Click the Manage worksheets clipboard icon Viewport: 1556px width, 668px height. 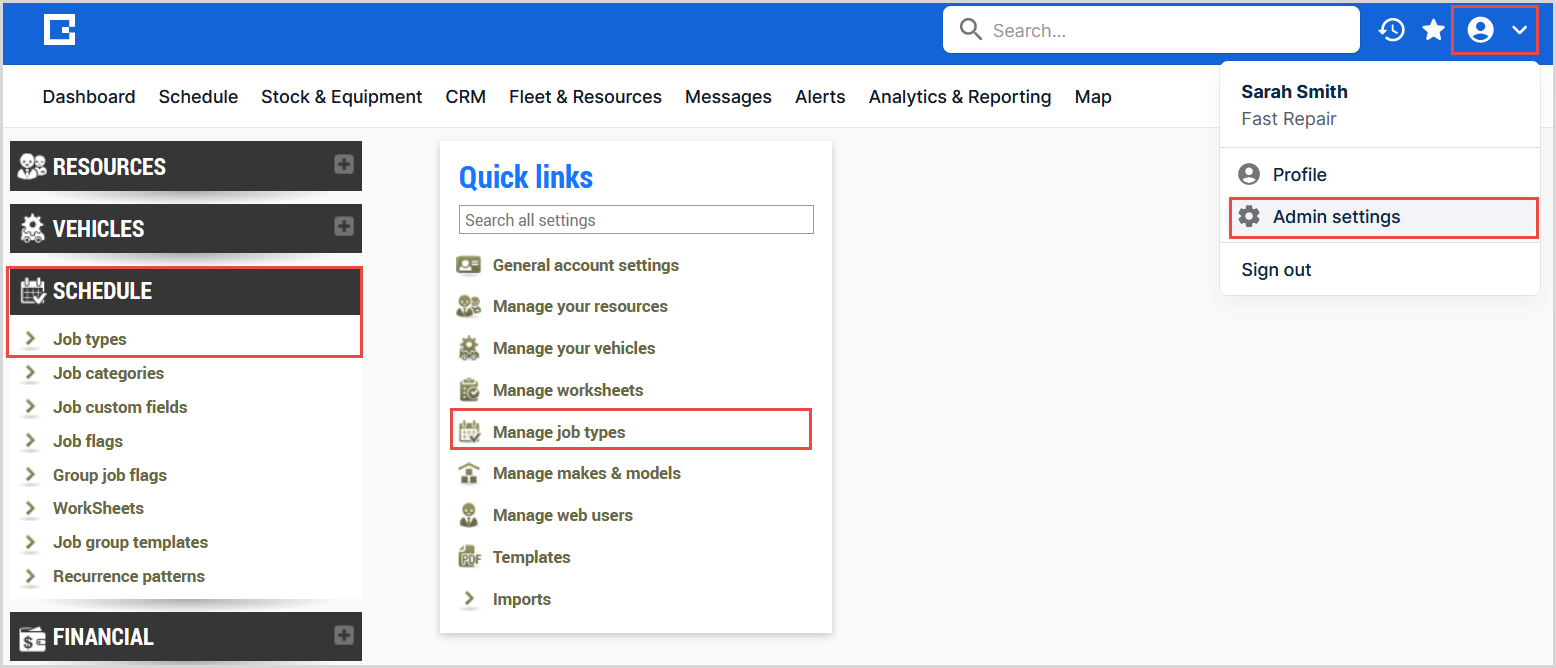(468, 390)
